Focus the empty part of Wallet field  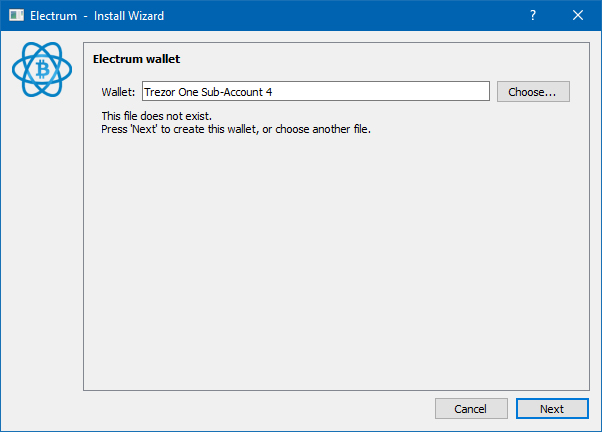tap(380, 91)
